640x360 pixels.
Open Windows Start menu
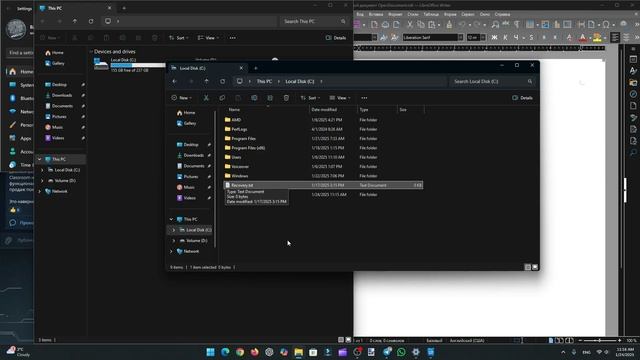[x=210, y=352]
